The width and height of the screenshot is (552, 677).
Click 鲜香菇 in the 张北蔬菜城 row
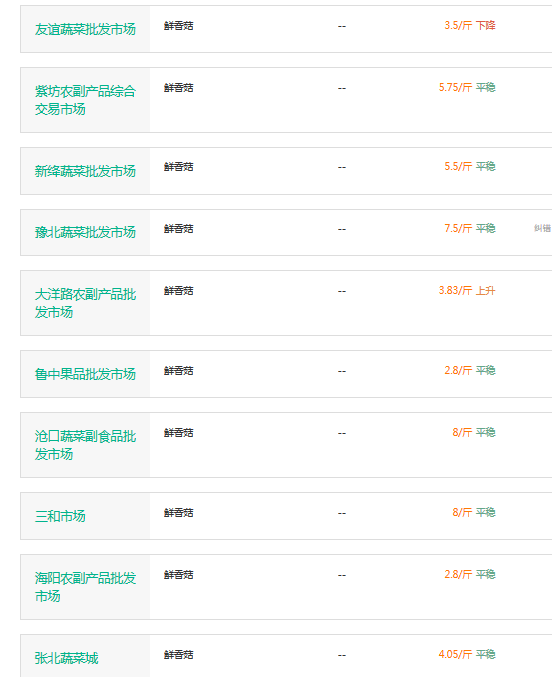pyautogui.click(x=178, y=655)
